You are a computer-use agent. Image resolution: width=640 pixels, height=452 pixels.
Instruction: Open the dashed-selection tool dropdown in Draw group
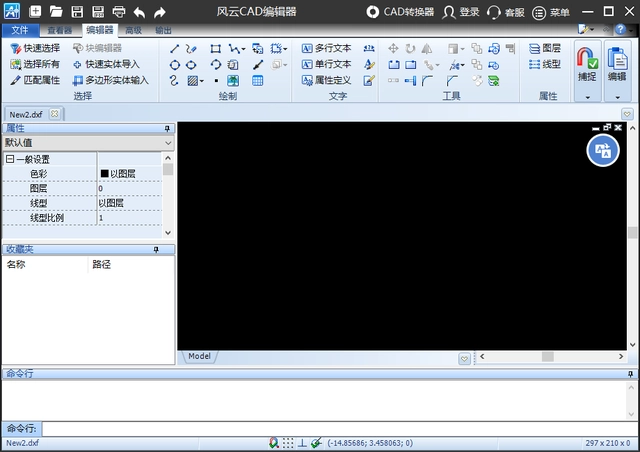click(285, 49)
